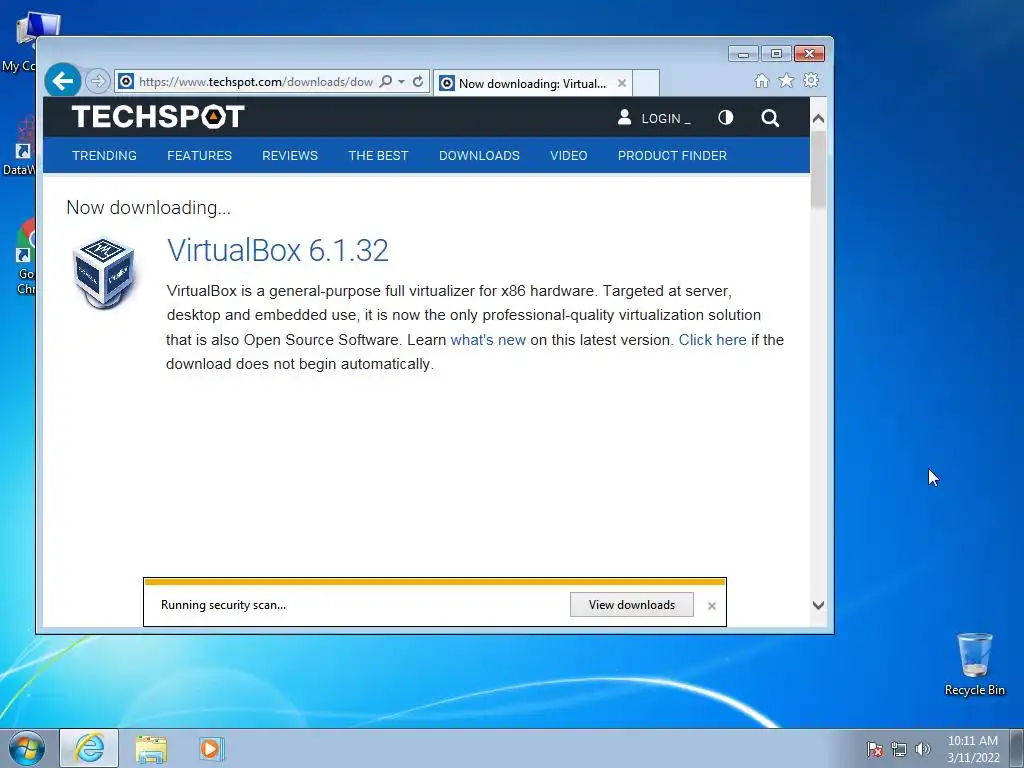Viewport: 1024px width, 768px height.
Task: Go back with the browser back arrow
Action: coord(63,81)
